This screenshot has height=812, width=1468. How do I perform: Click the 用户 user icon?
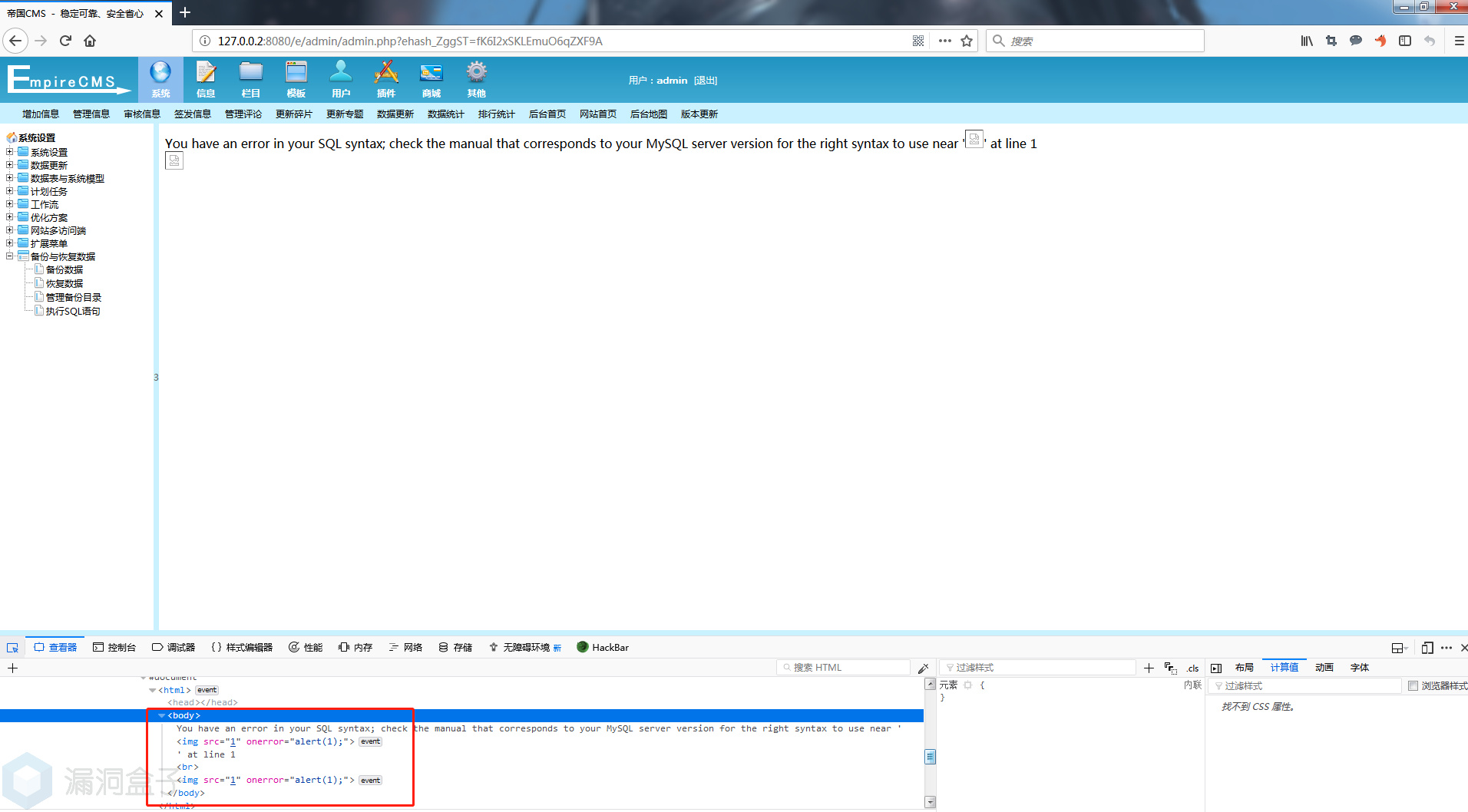click(x=341, y=79)
